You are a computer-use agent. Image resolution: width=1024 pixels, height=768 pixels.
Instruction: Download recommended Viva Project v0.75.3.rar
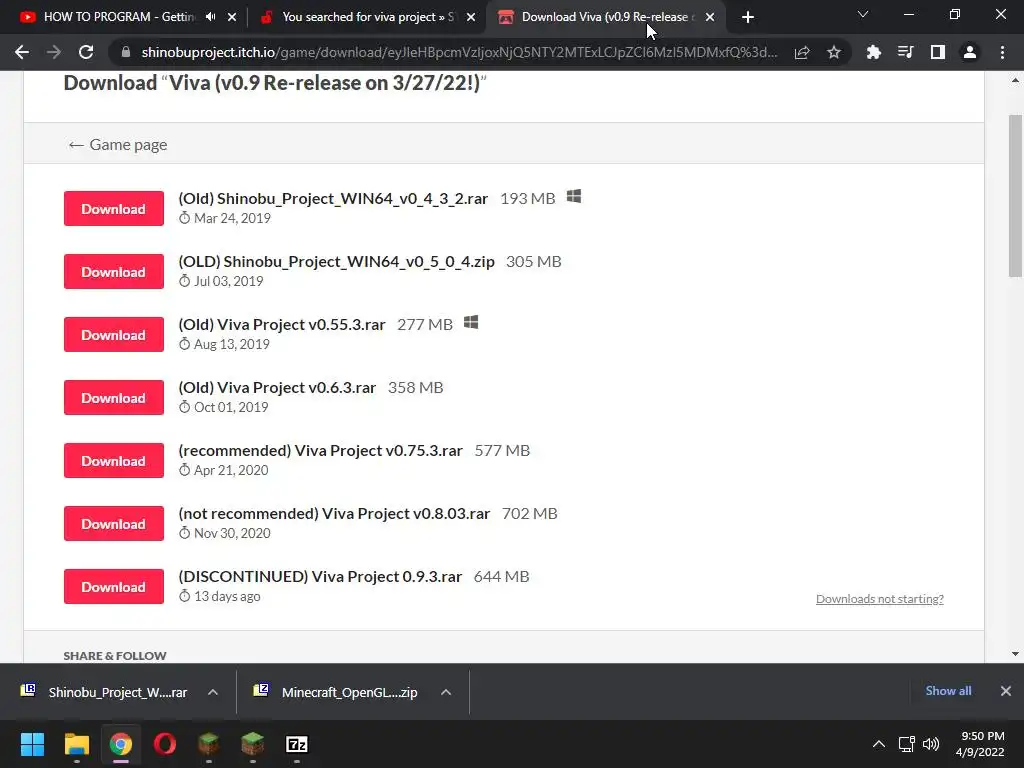pyautogui.click(x=114, y=460)
